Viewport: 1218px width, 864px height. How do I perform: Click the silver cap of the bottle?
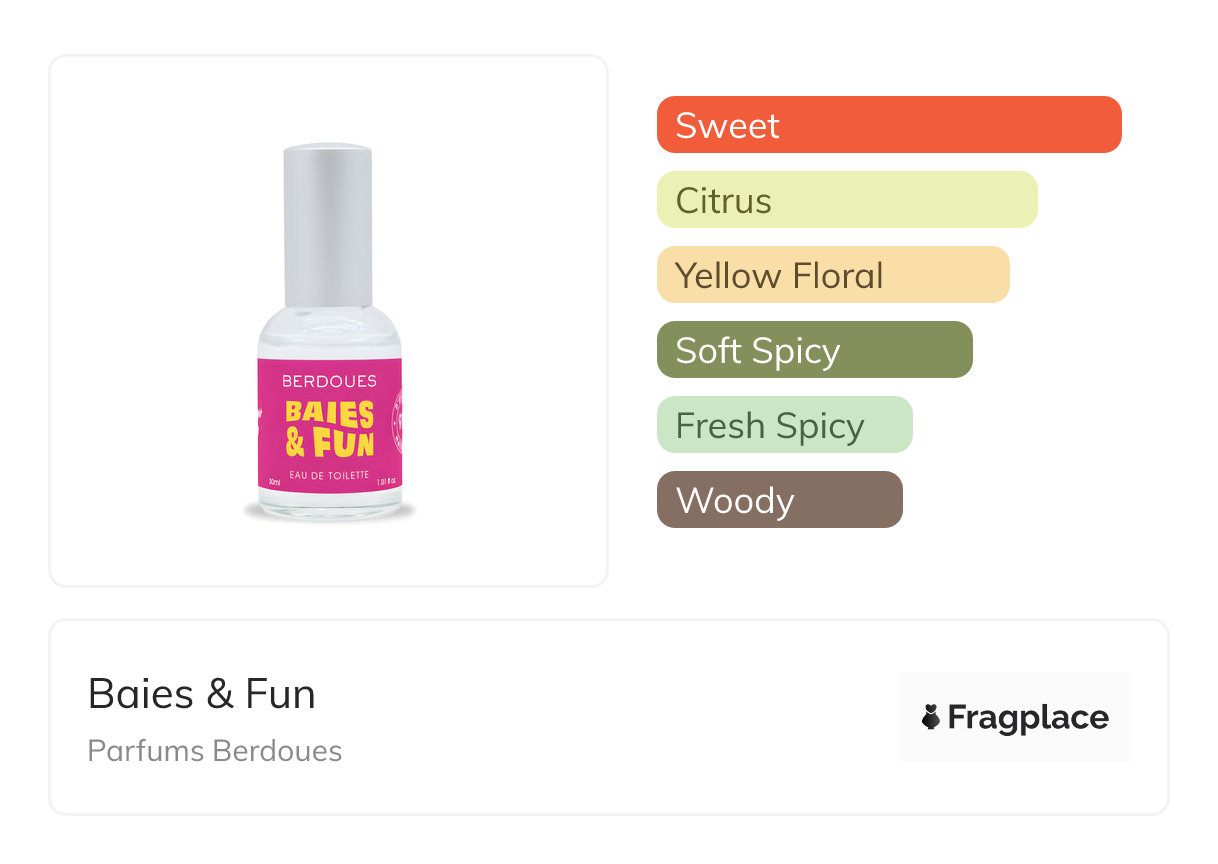coord(328,225)
